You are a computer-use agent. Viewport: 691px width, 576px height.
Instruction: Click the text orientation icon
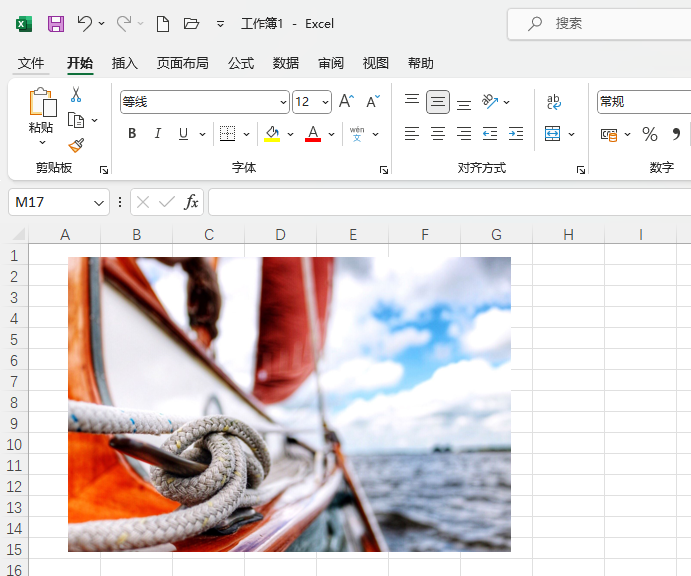pos(490,102)
